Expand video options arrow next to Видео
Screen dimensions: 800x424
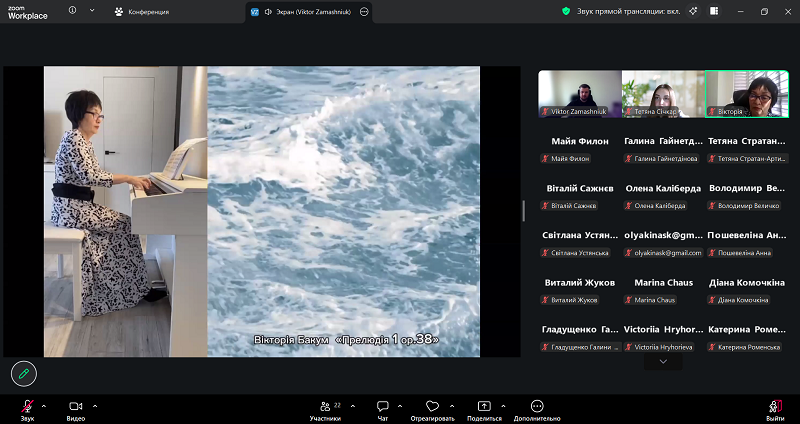95,405
